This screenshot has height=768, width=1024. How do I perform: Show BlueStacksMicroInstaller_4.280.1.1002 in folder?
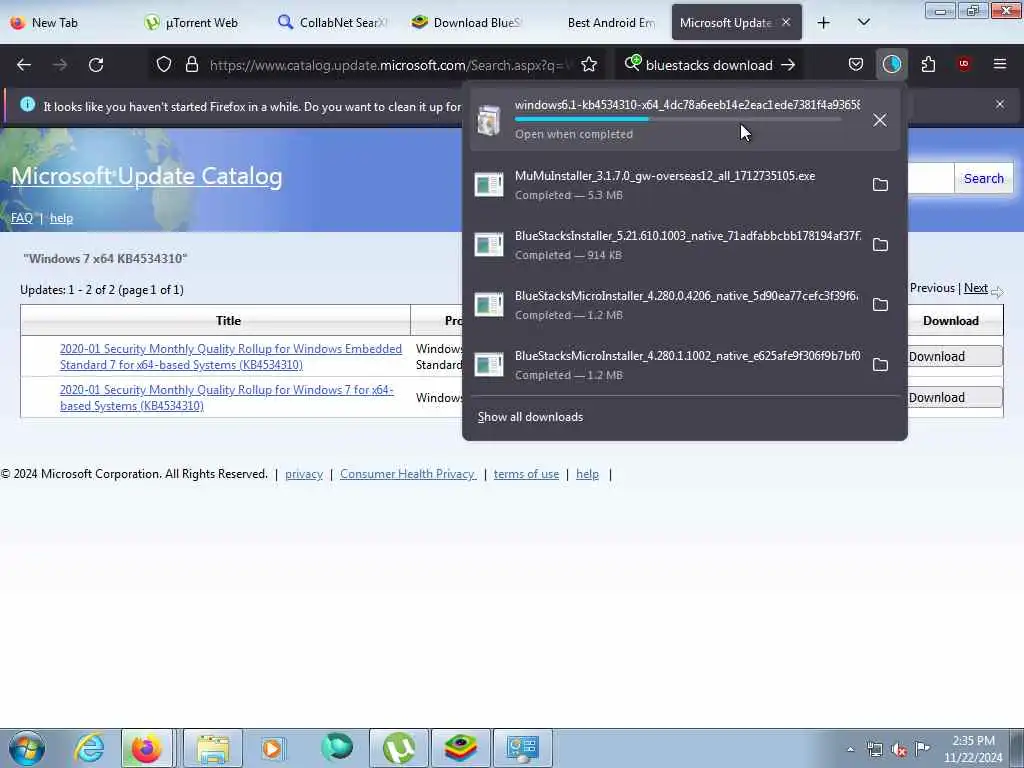click(880, 365)
